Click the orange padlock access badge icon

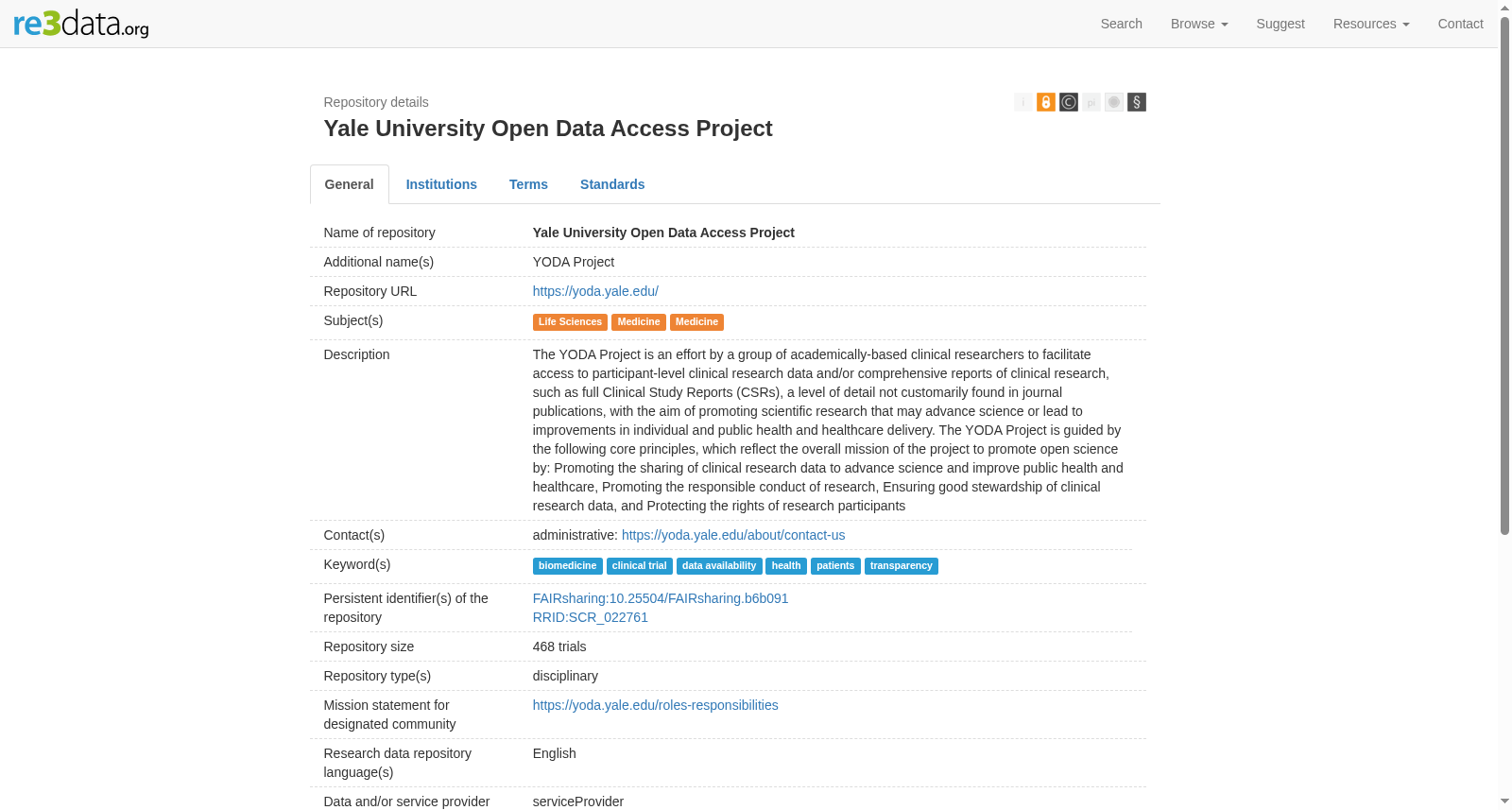click(x=1046, y=102)
